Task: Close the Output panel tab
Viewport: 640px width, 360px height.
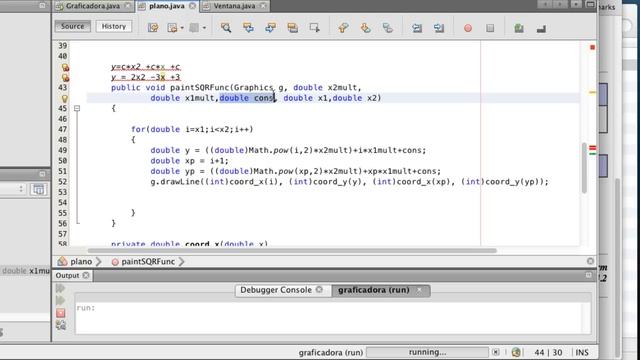Action: click(x=86, y=276)
